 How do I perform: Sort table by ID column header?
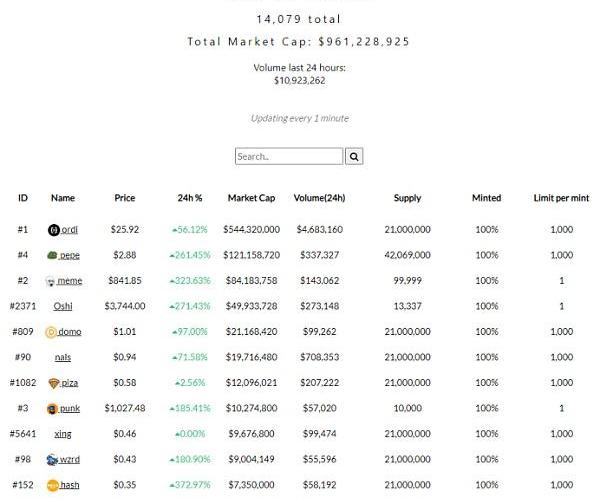coord(23,198)
